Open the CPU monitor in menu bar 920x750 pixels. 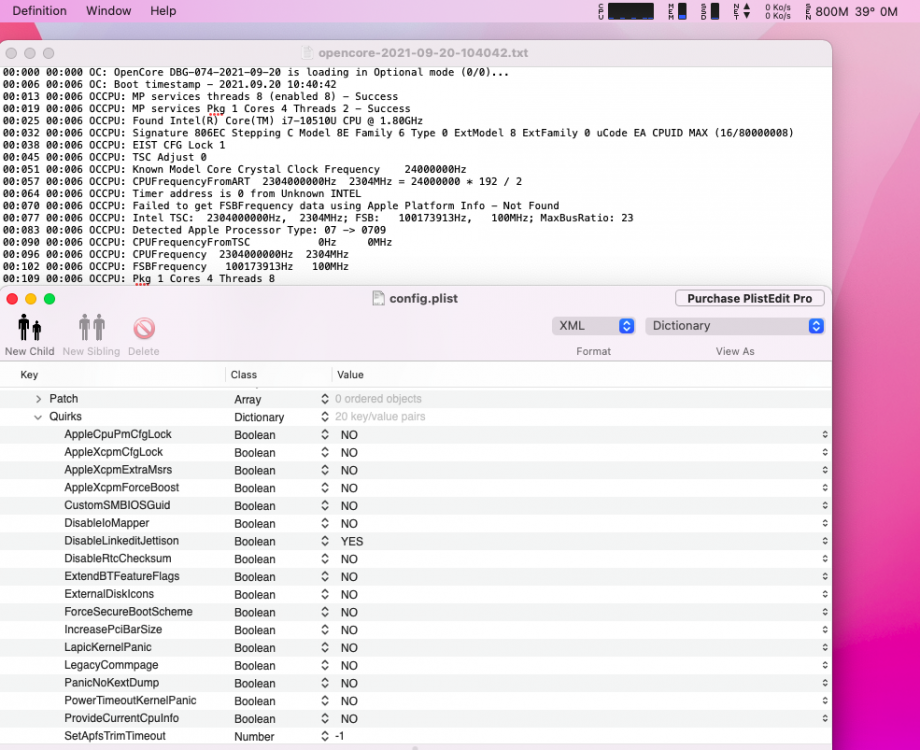click(x=625, y=11)
